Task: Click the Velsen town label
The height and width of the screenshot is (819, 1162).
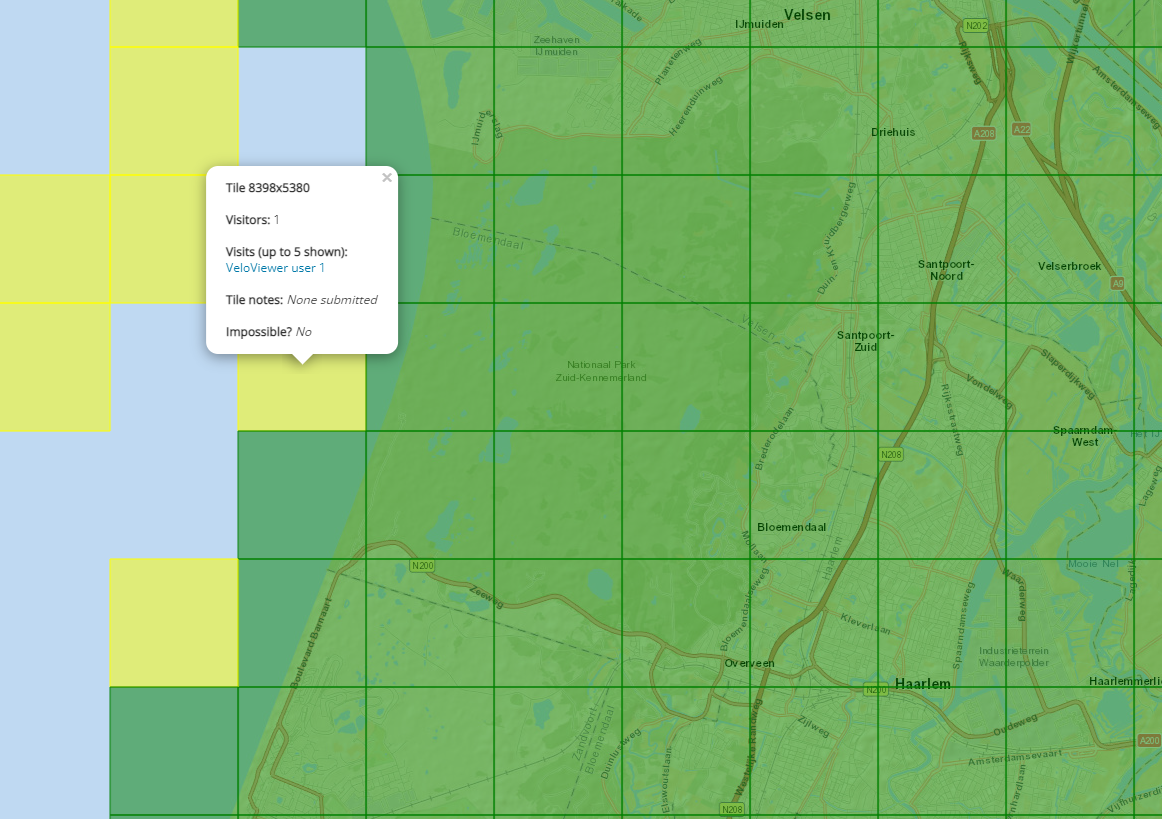Action: (807, 15)
